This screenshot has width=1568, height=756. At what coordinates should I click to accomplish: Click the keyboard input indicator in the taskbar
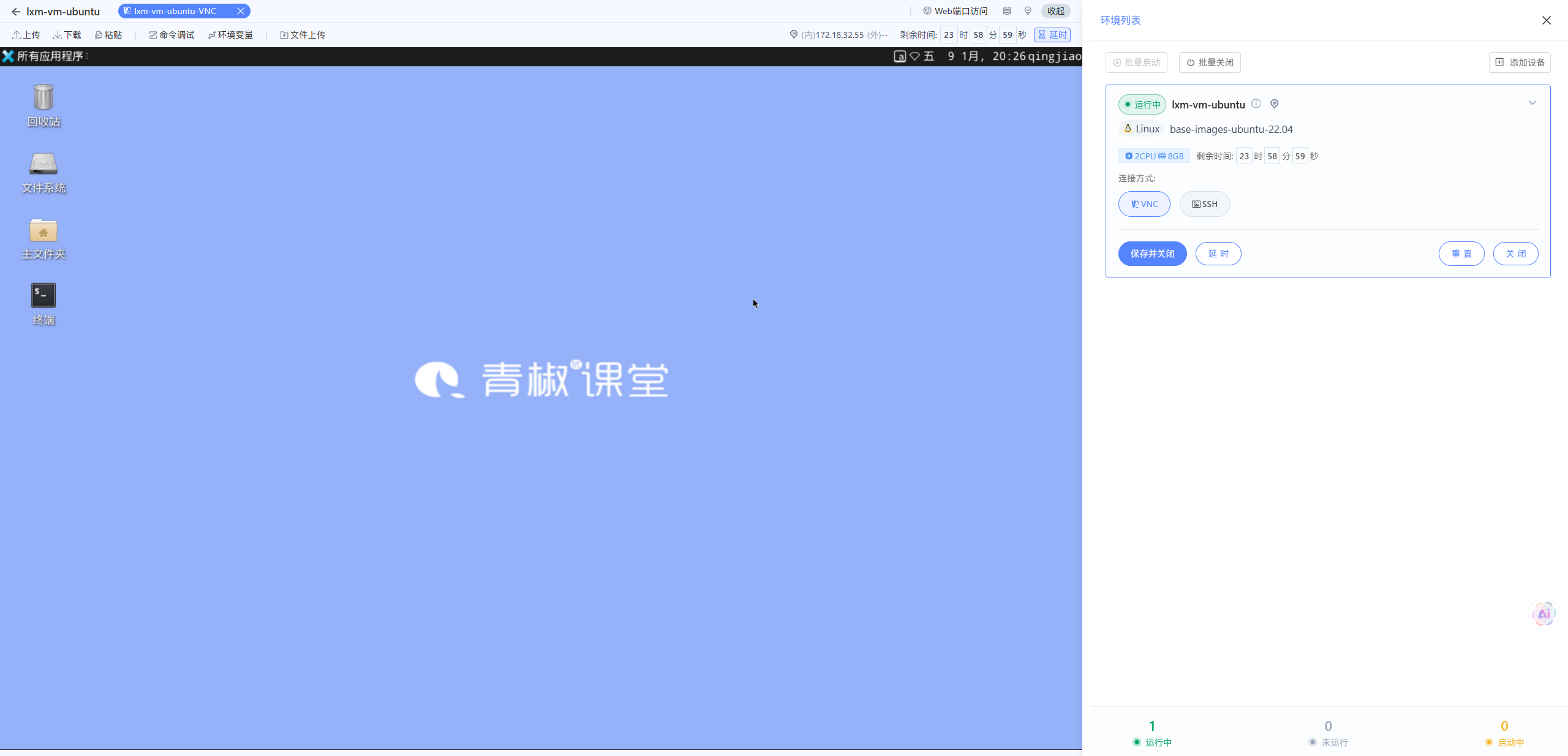click(899, 56)
